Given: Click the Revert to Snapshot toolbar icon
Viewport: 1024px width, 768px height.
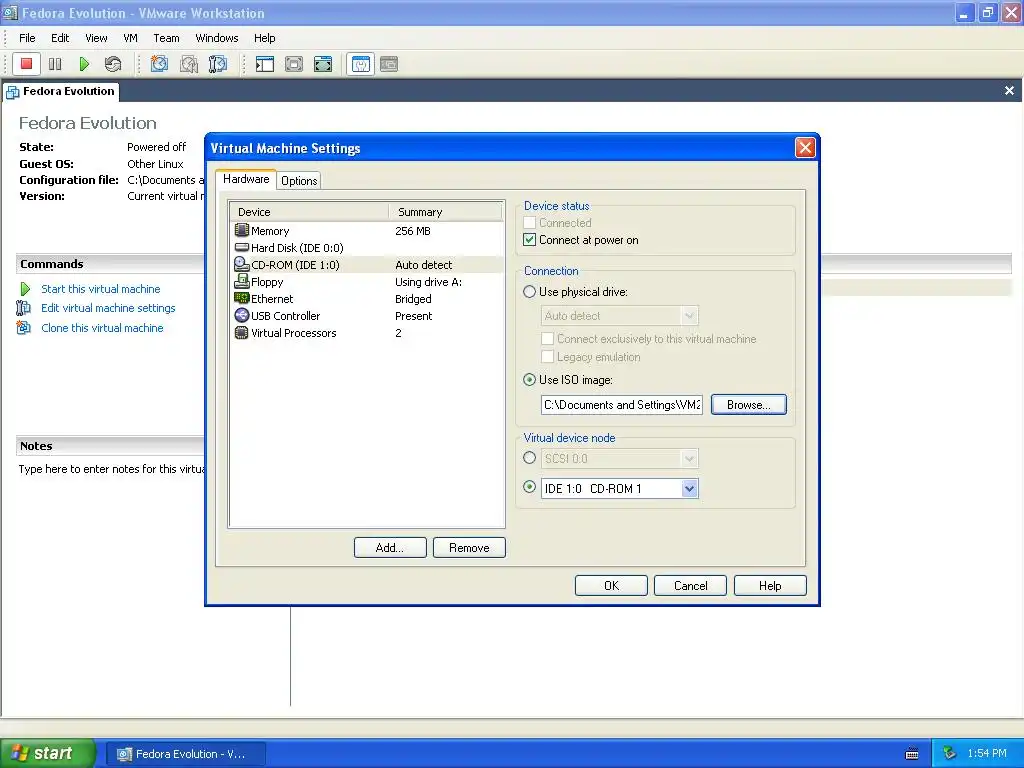Looking at the screenshot, I should [x=189, y=64].
